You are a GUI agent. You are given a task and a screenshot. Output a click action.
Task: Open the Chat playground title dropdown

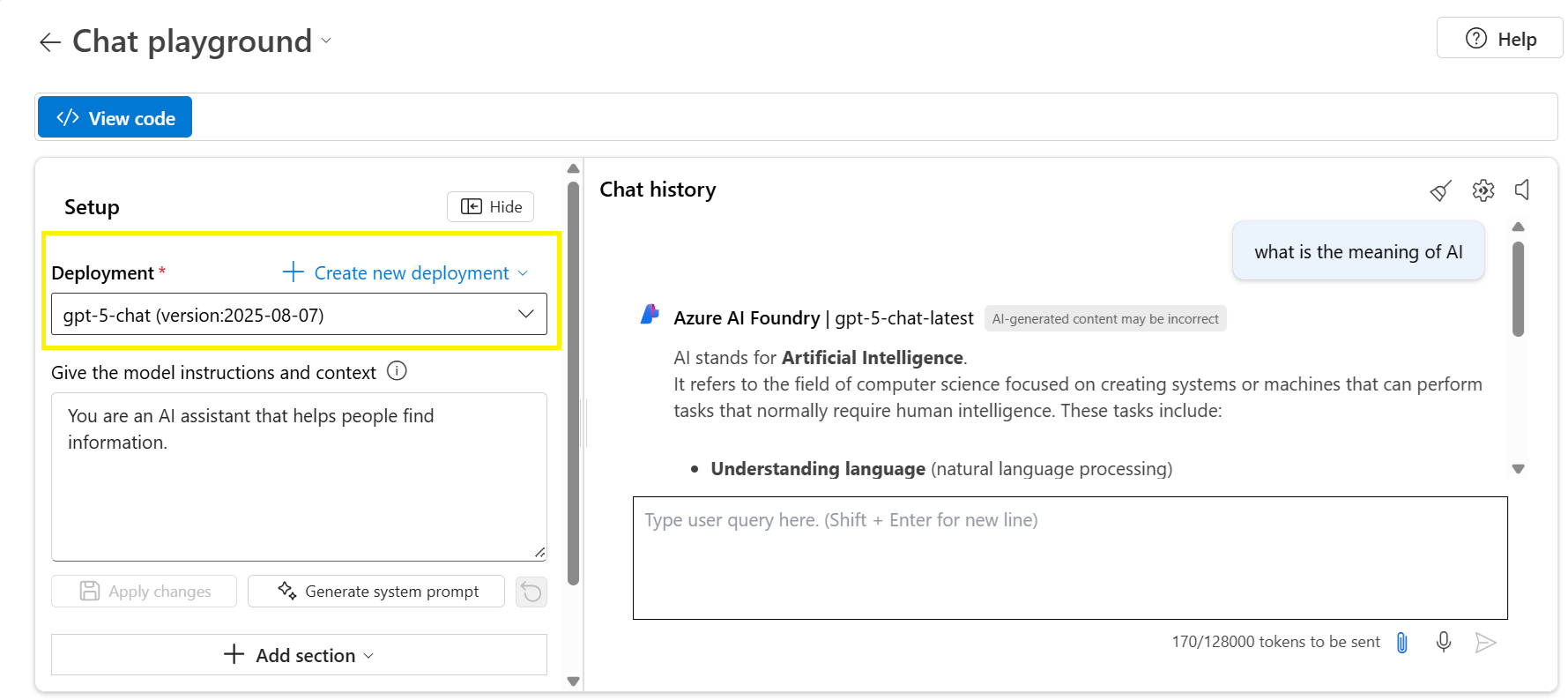coord(326,41)
